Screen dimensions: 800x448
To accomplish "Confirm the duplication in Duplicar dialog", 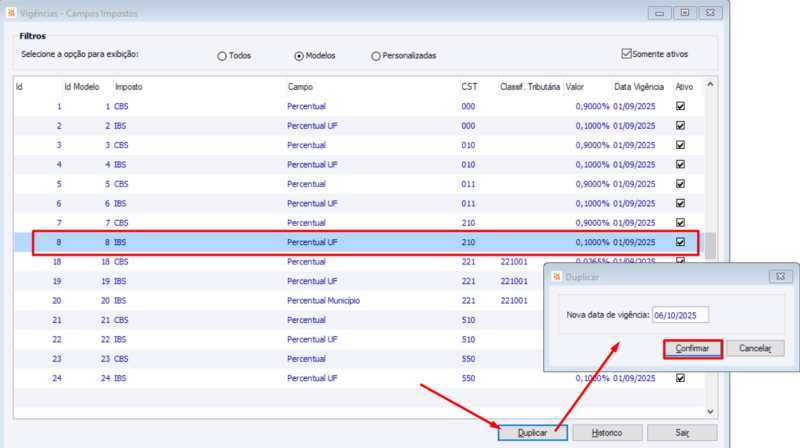I will point(692,349).
